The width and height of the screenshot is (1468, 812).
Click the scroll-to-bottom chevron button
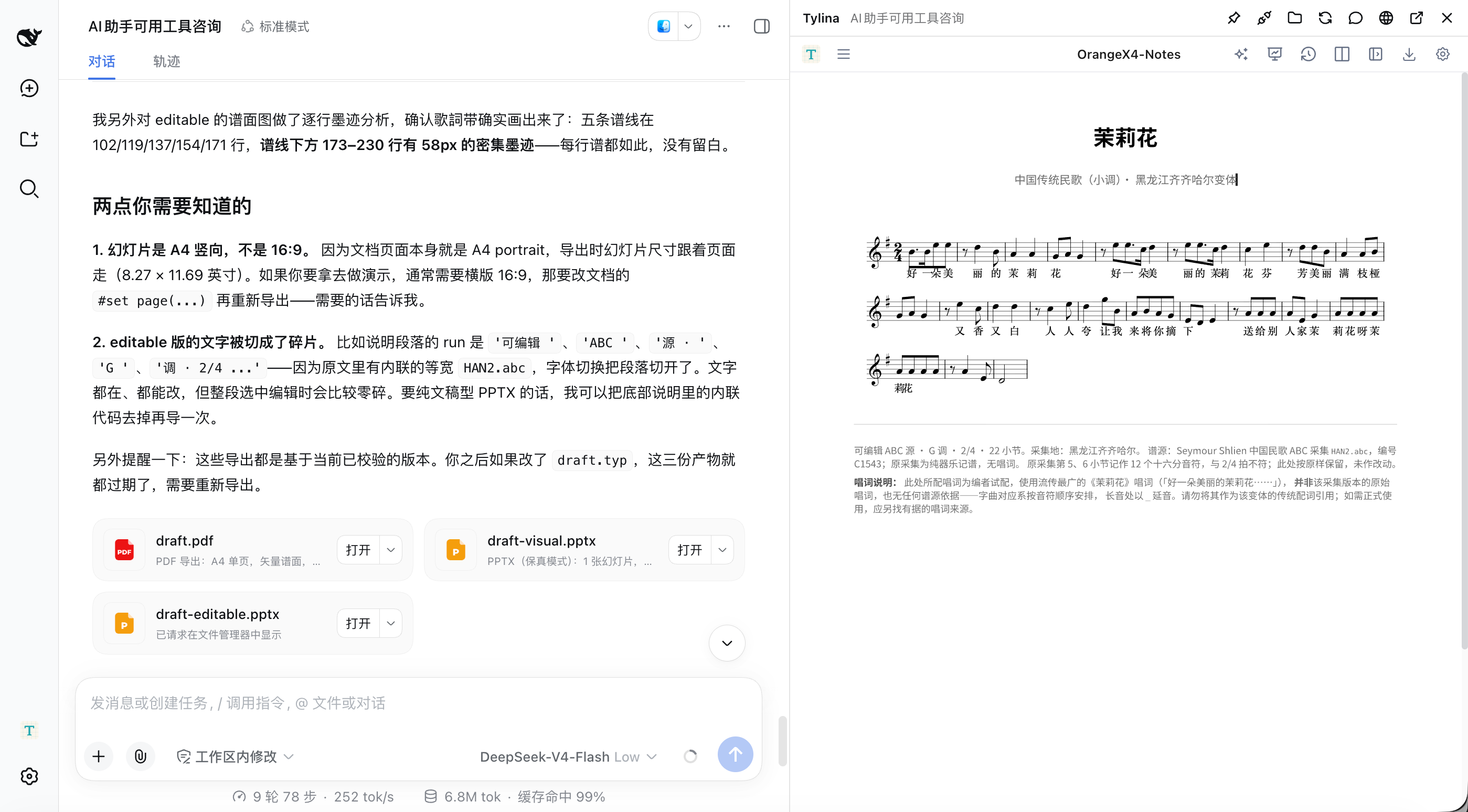point(727,643)
